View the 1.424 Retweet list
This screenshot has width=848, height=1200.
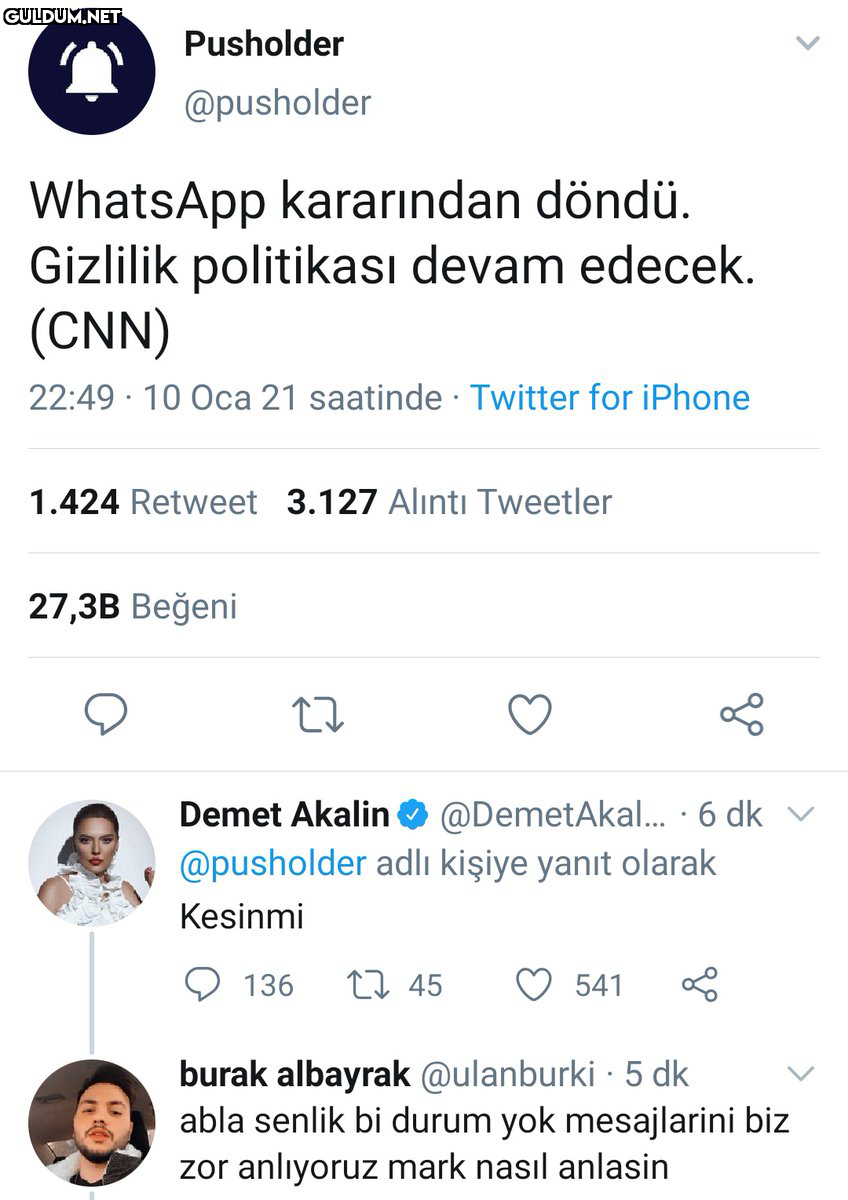click(143, 502)
